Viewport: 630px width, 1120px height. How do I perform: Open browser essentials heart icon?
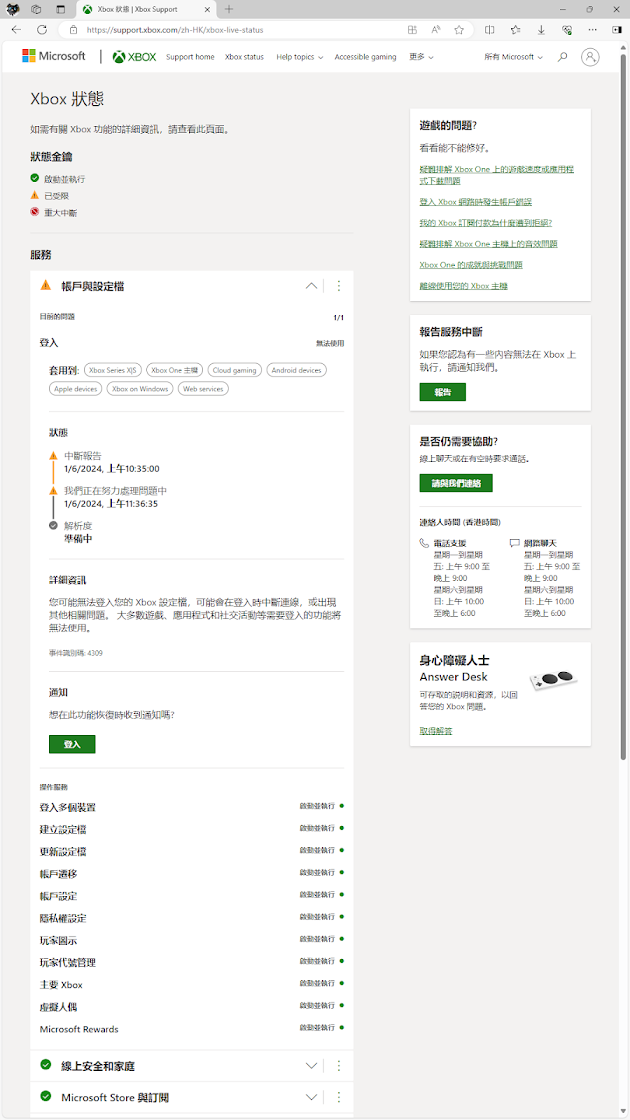567,30
